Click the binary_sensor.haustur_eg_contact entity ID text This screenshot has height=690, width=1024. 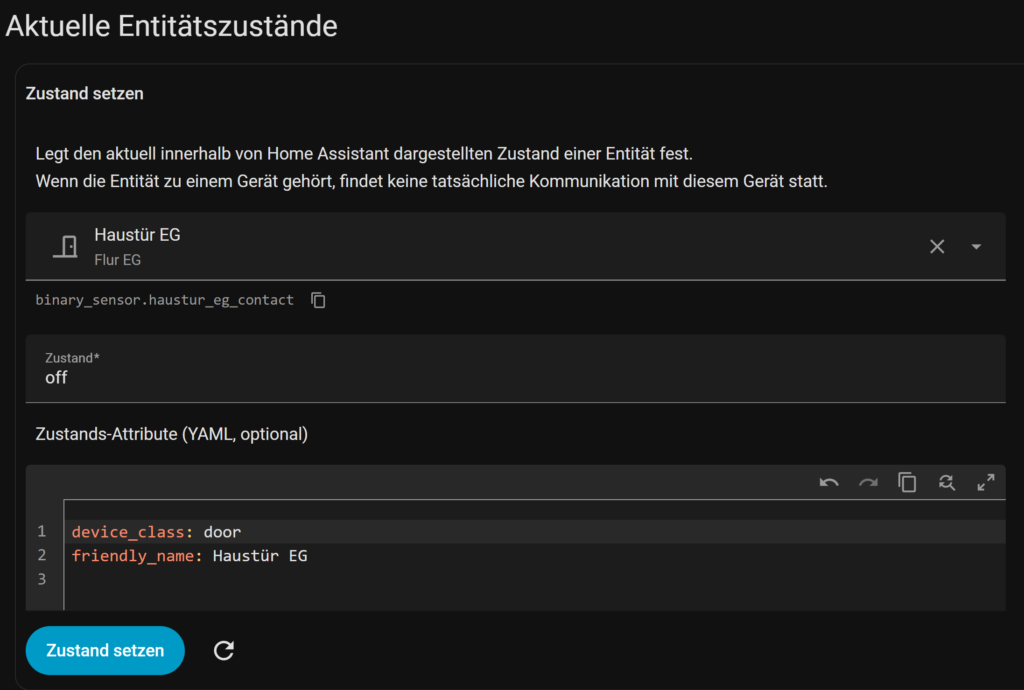(x=165, y=300)
